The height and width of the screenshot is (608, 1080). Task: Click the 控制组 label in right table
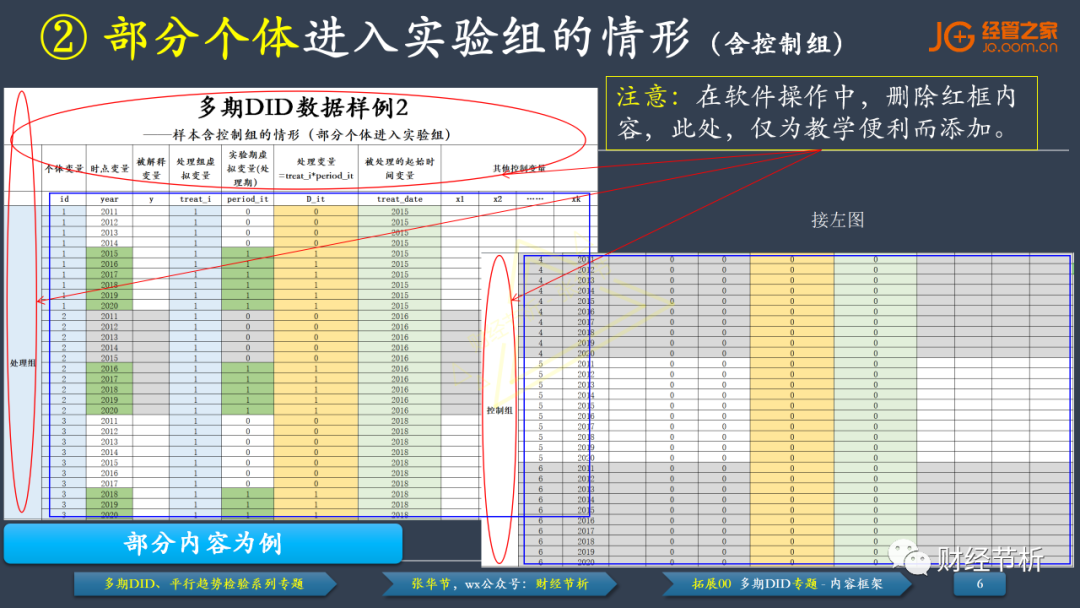point(500,410)
